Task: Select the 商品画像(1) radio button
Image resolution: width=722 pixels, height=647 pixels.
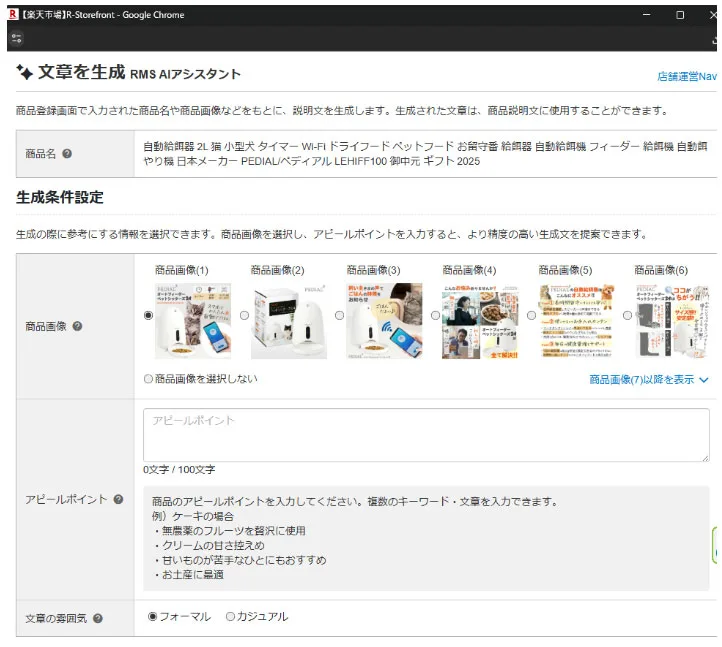Action: pyautogui.click(x=149, y=315)
